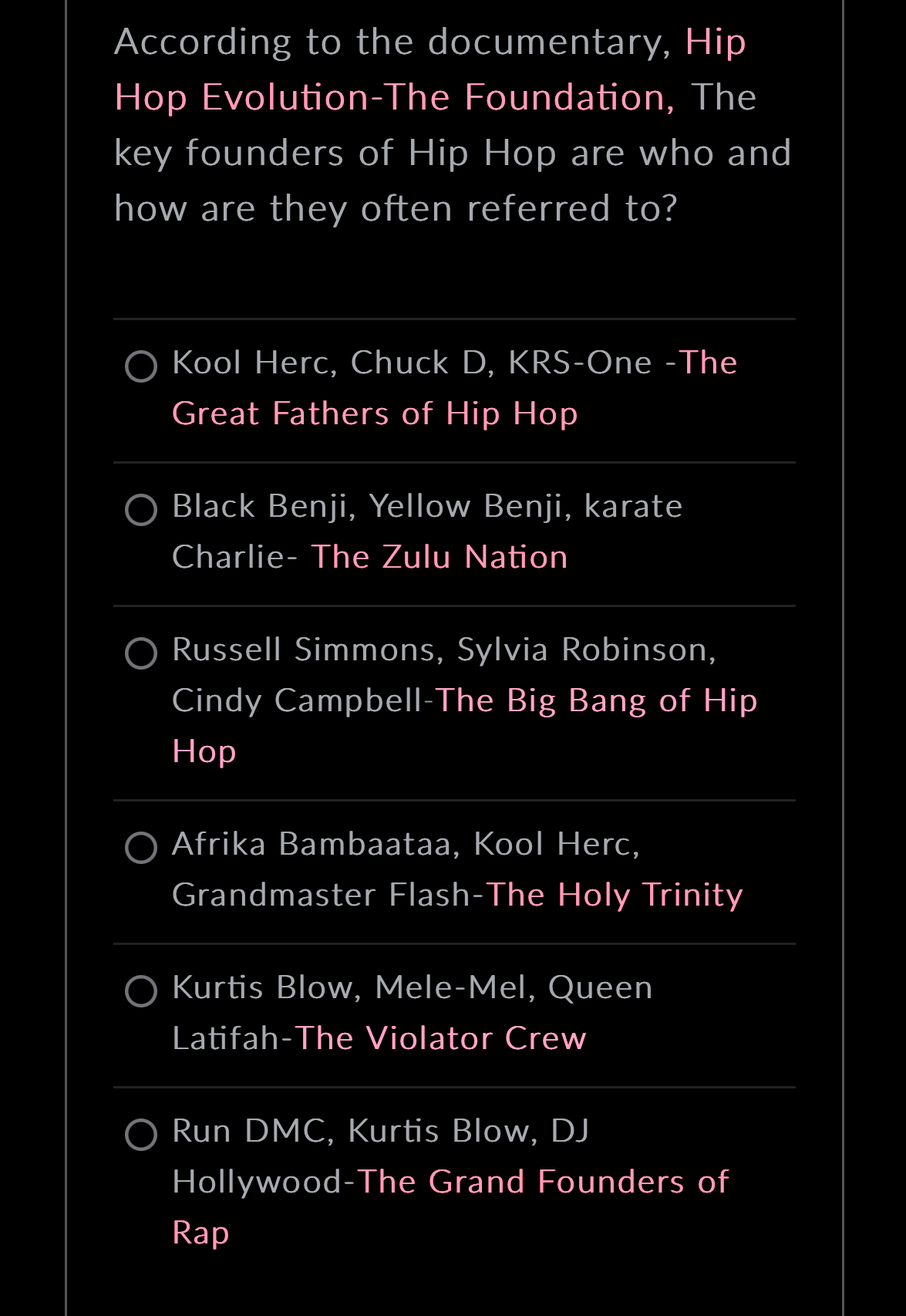Click "The Zulu Nation" pink text
The width and height of the screenshot is (906, 1316).
click(439, 556)
